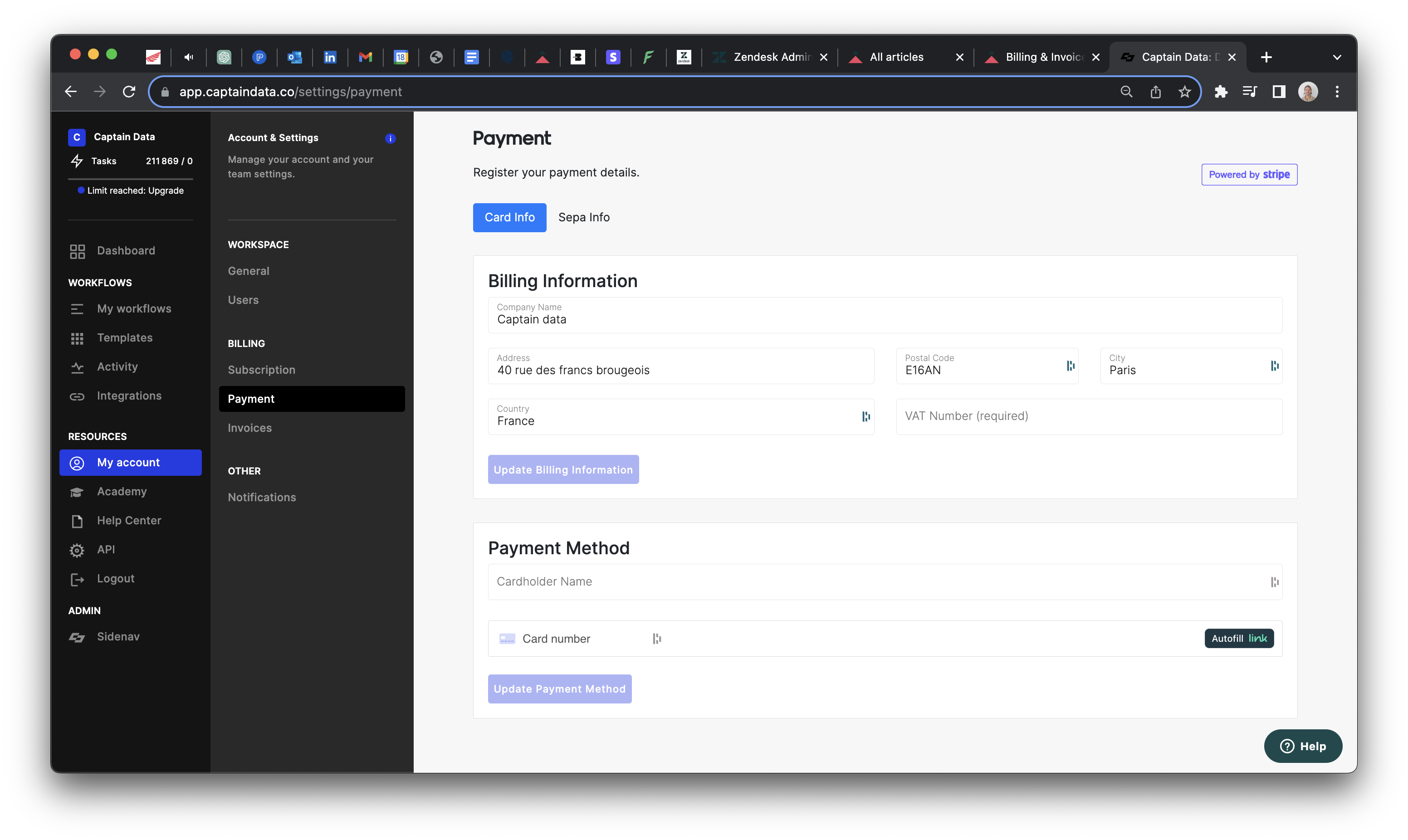1408x840 pixels.
Task: Click the password manager icon in City field
Action: click(x=1275, y=366)
